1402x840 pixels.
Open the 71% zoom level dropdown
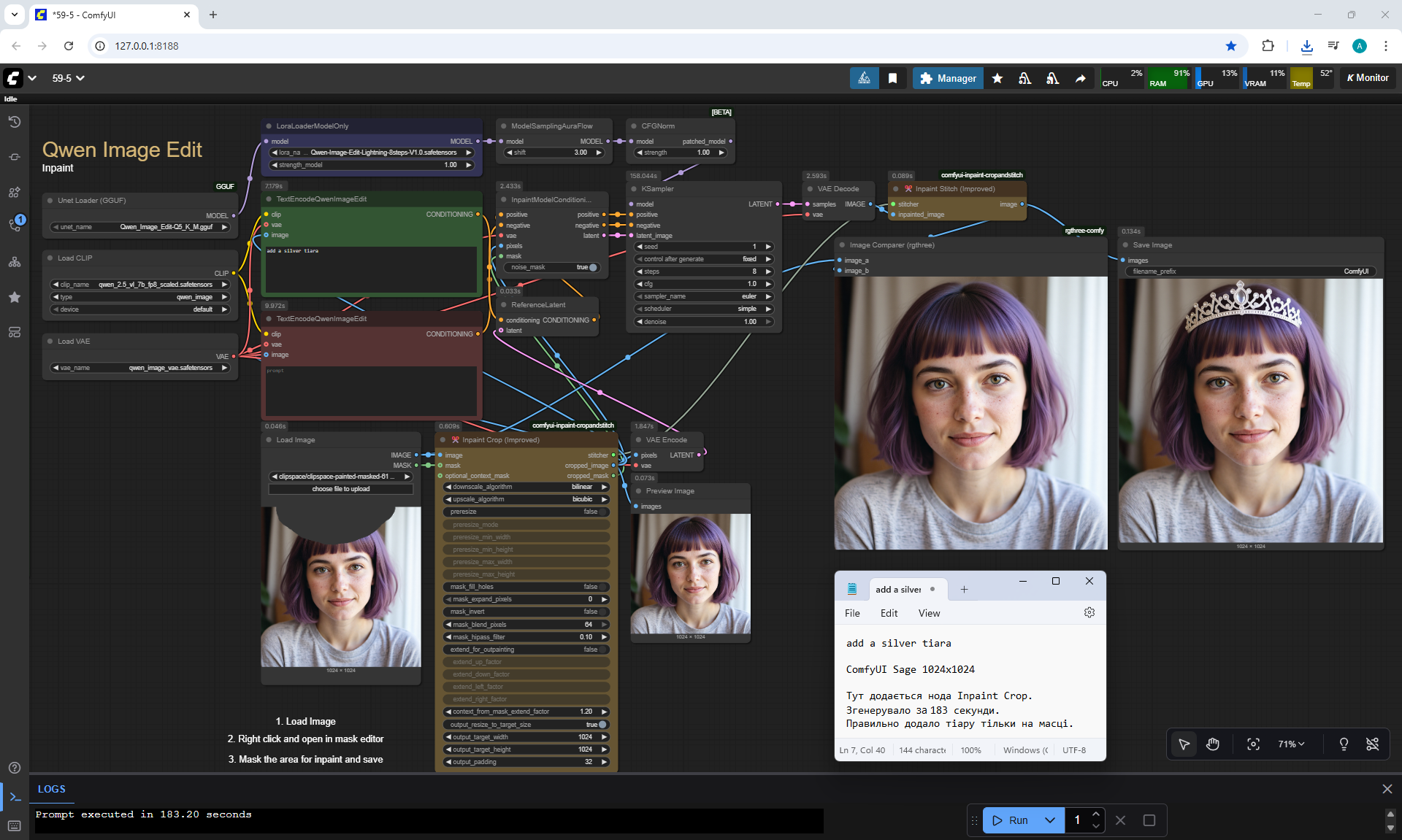tap(1290, 744)
